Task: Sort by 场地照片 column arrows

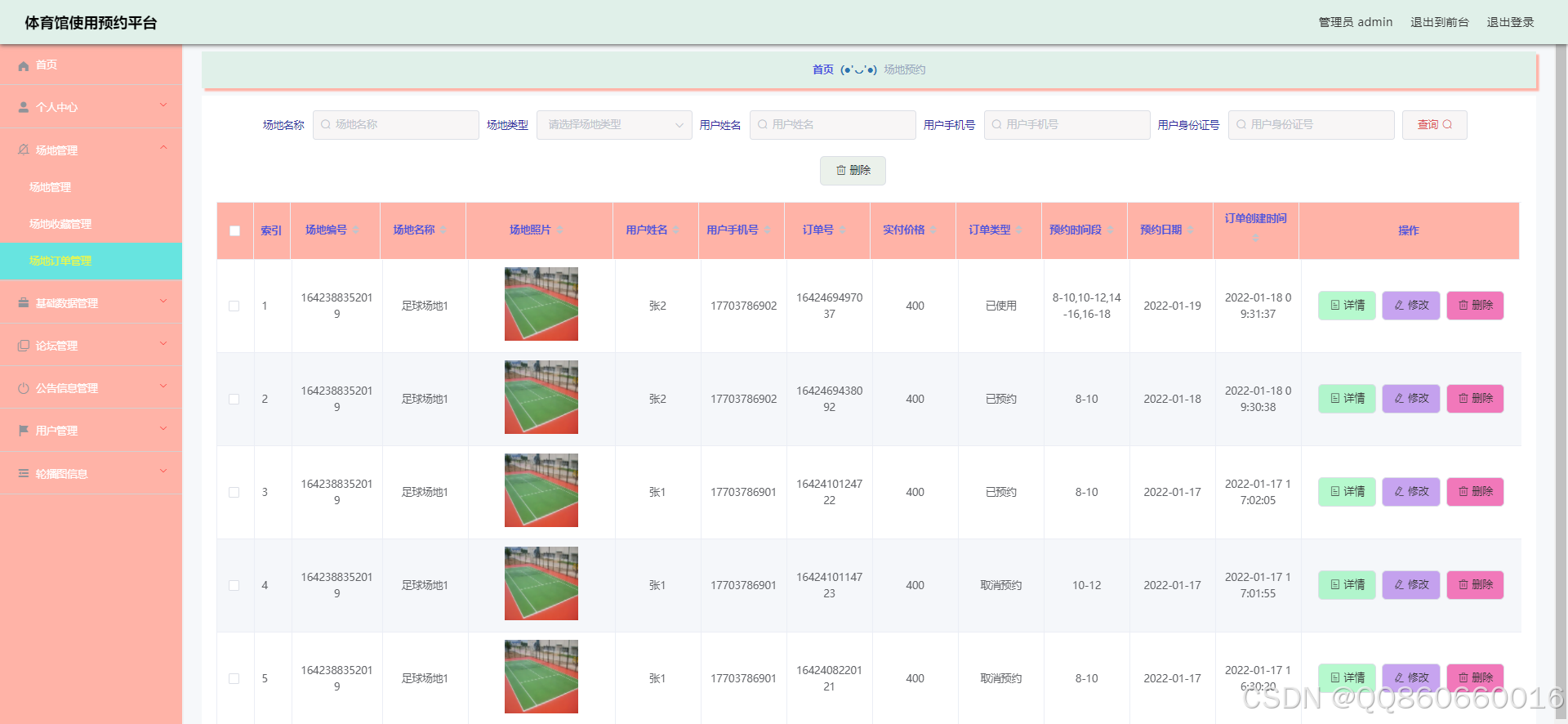Action: point(560,230)
